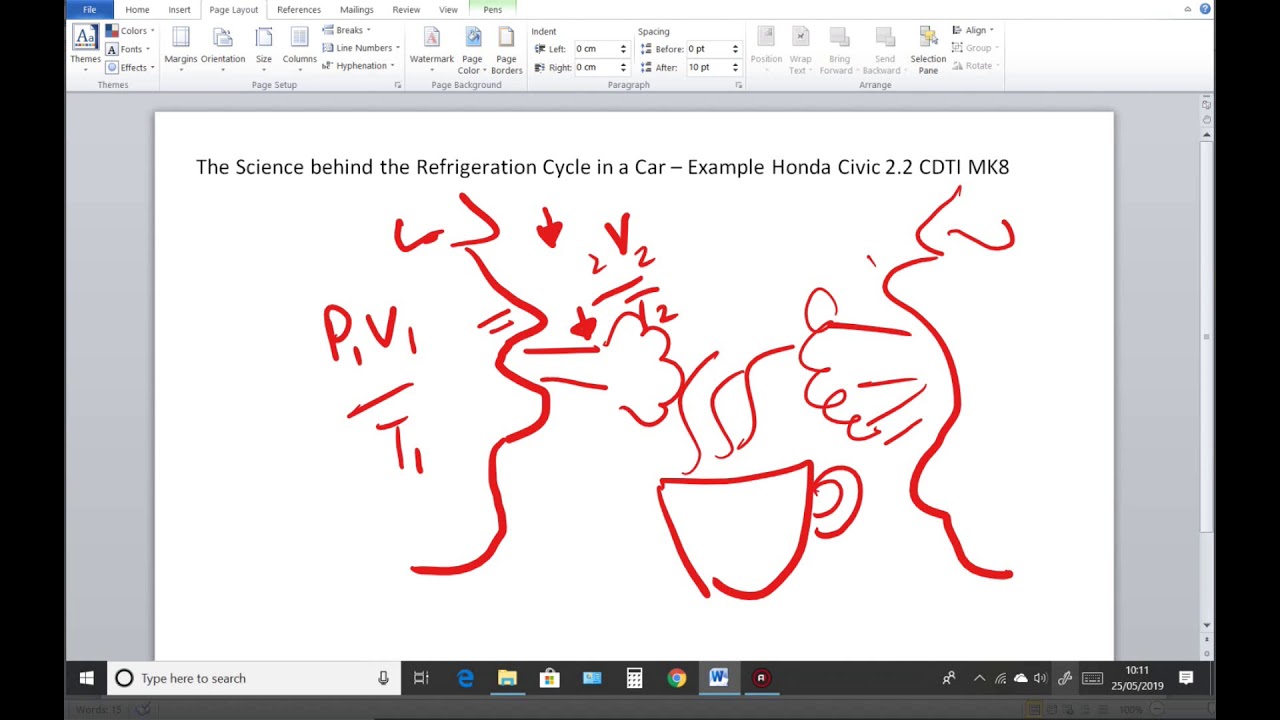
Task: Open the File tab
Action: tap(90, 9)
